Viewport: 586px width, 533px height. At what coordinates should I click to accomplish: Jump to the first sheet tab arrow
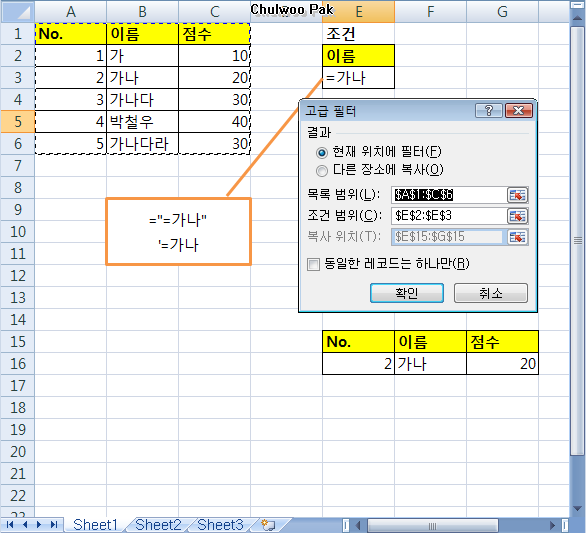10,525
